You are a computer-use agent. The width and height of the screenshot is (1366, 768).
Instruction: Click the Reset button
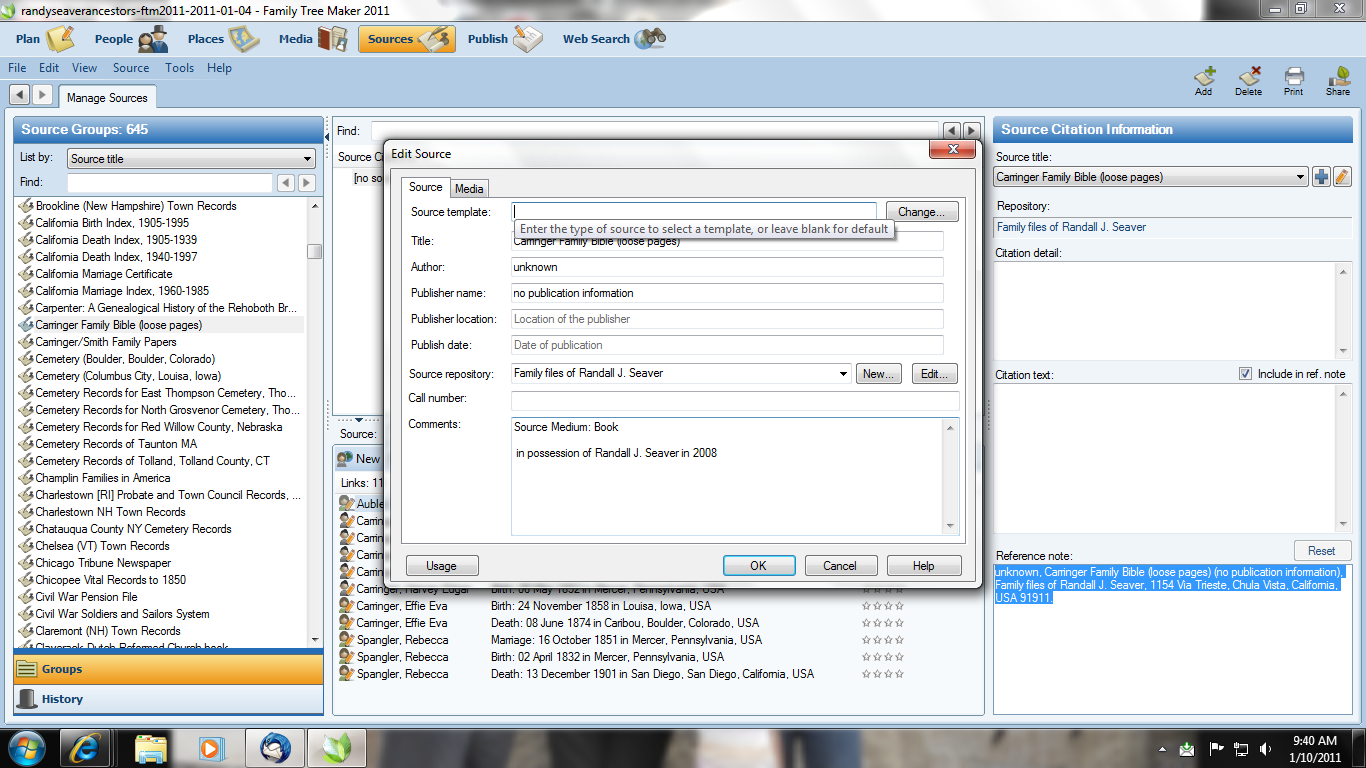click(1322, 551)
